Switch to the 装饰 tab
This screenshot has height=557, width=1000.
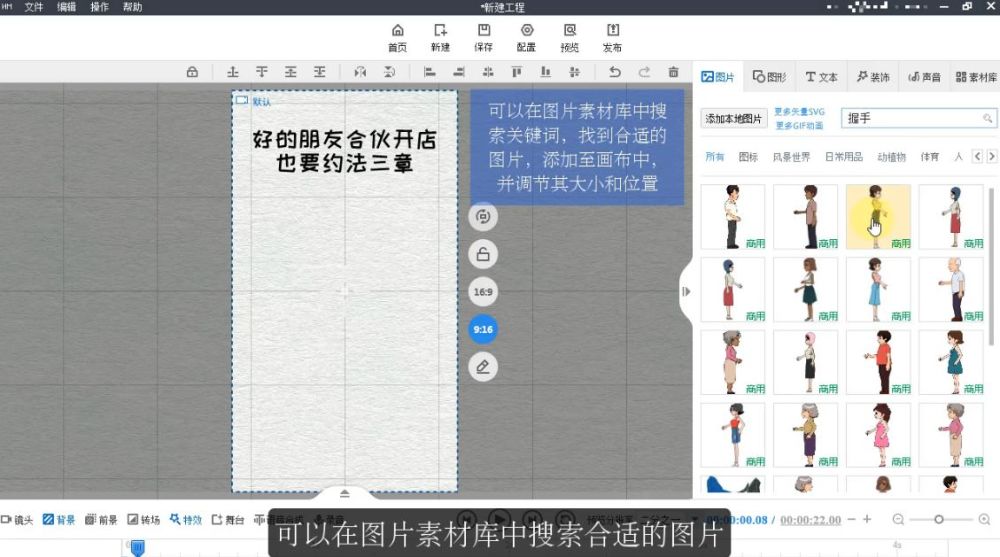[x=873, y=77]
